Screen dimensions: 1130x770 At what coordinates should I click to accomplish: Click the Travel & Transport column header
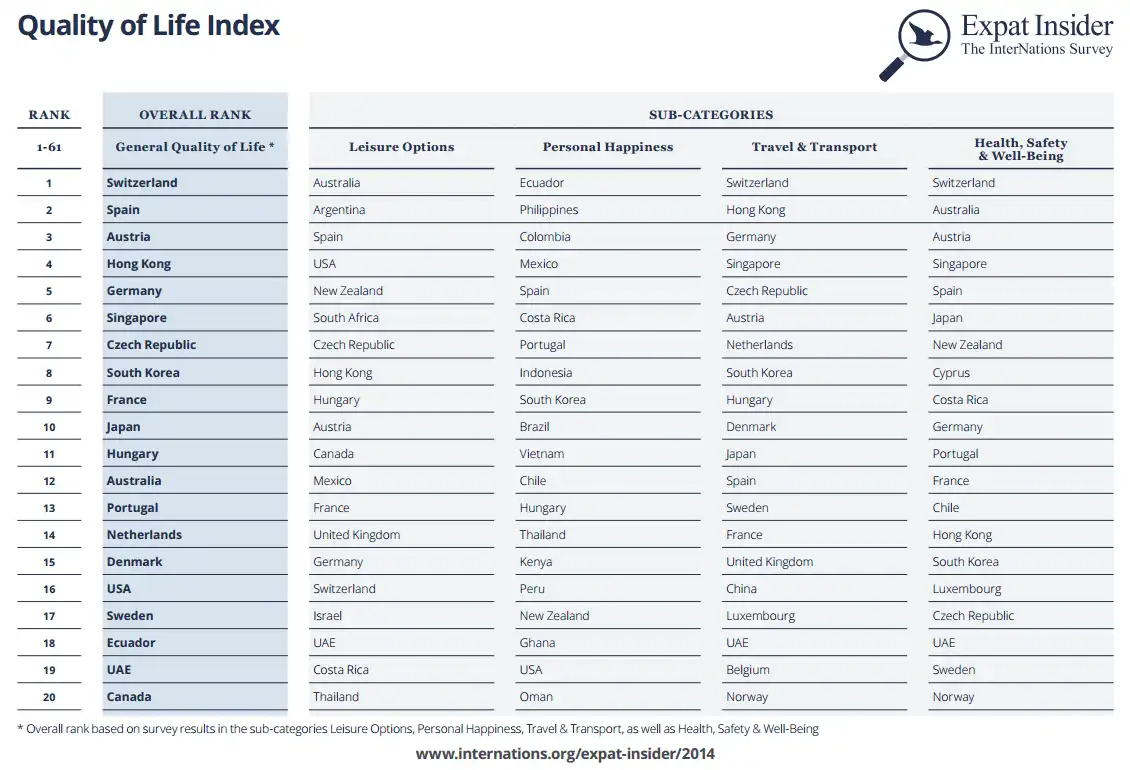pyautogui.click(x=814, y=147)
